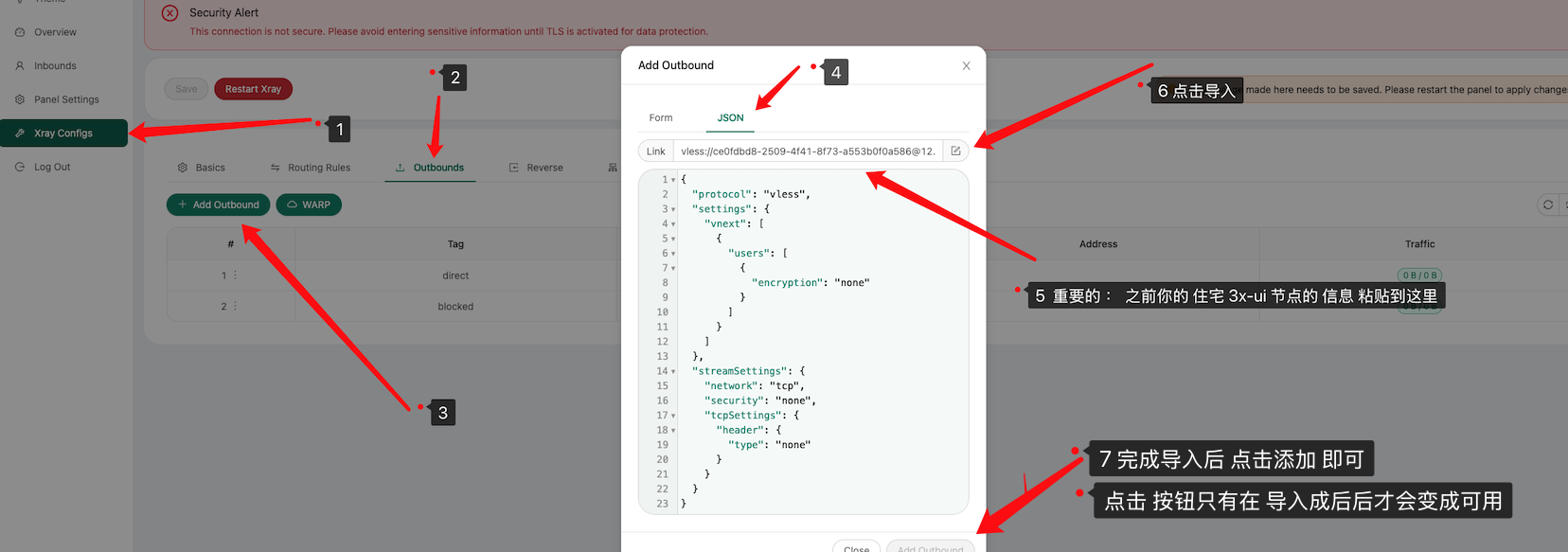The width and height of the screenshot is (1568, 552).
Task: Close the Add Outbound dialog via X
Action: 966,66
